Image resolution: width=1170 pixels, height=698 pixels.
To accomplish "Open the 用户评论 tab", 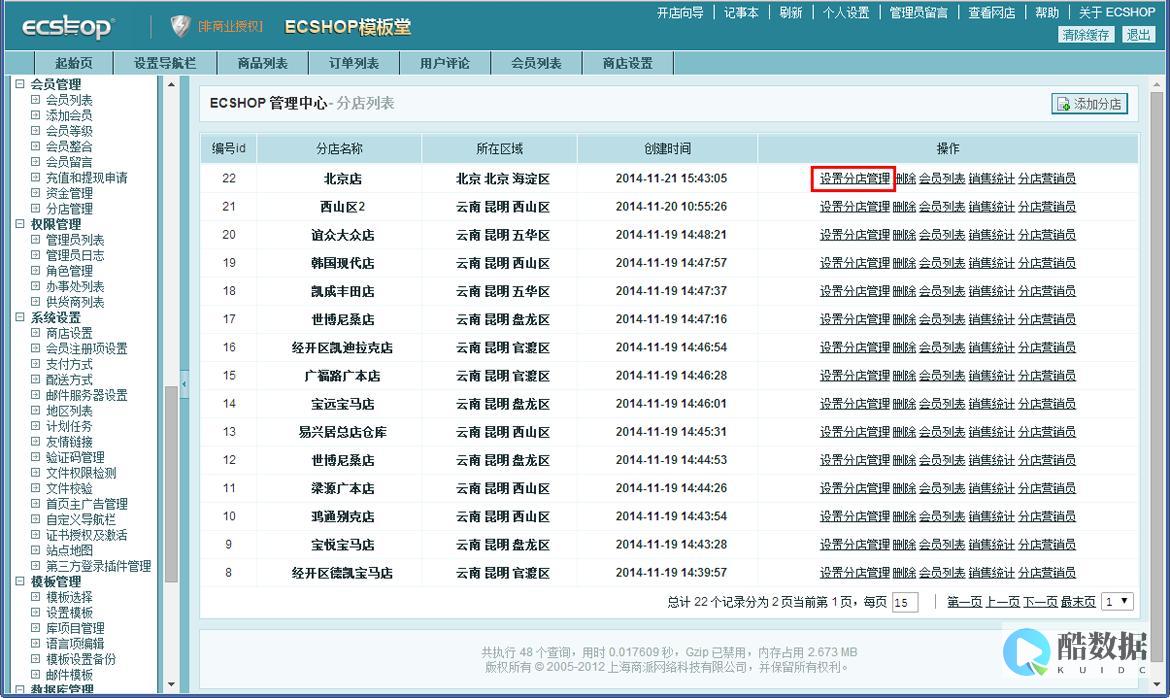I will click(445, 63).
